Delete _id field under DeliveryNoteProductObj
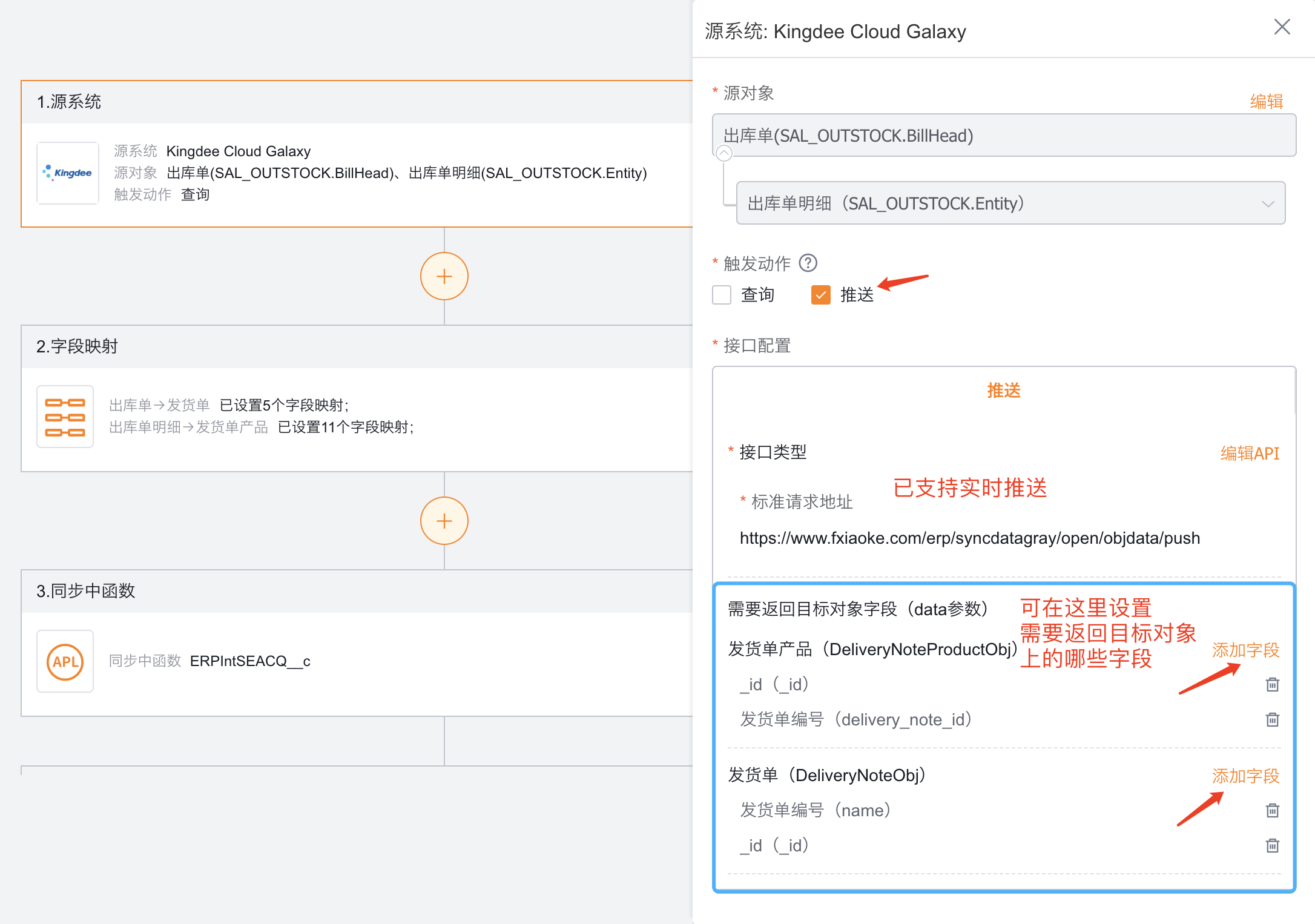 coord(1272,684)
